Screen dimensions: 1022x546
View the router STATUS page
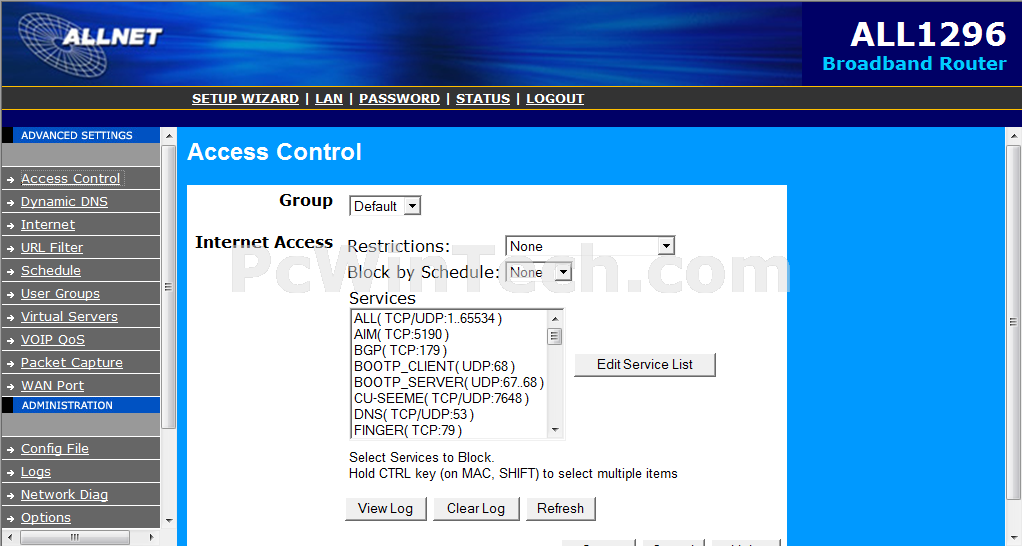(483, 98)
